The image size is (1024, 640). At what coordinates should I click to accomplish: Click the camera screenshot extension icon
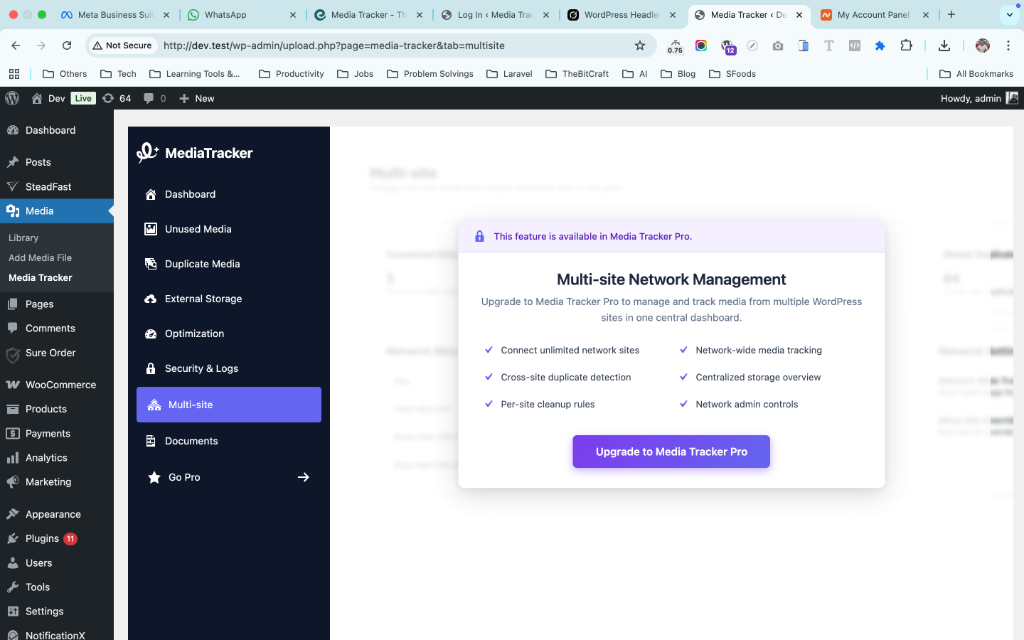778,46
